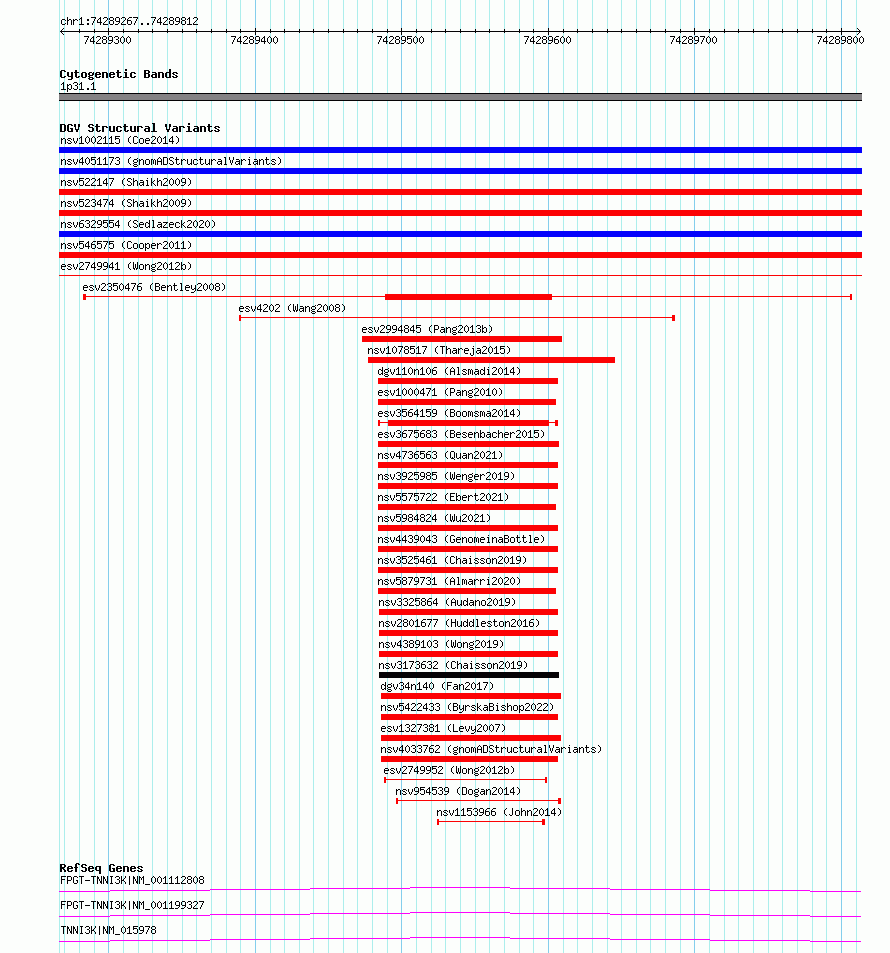Click the 74289700 ruler position label

coord(693,40)
